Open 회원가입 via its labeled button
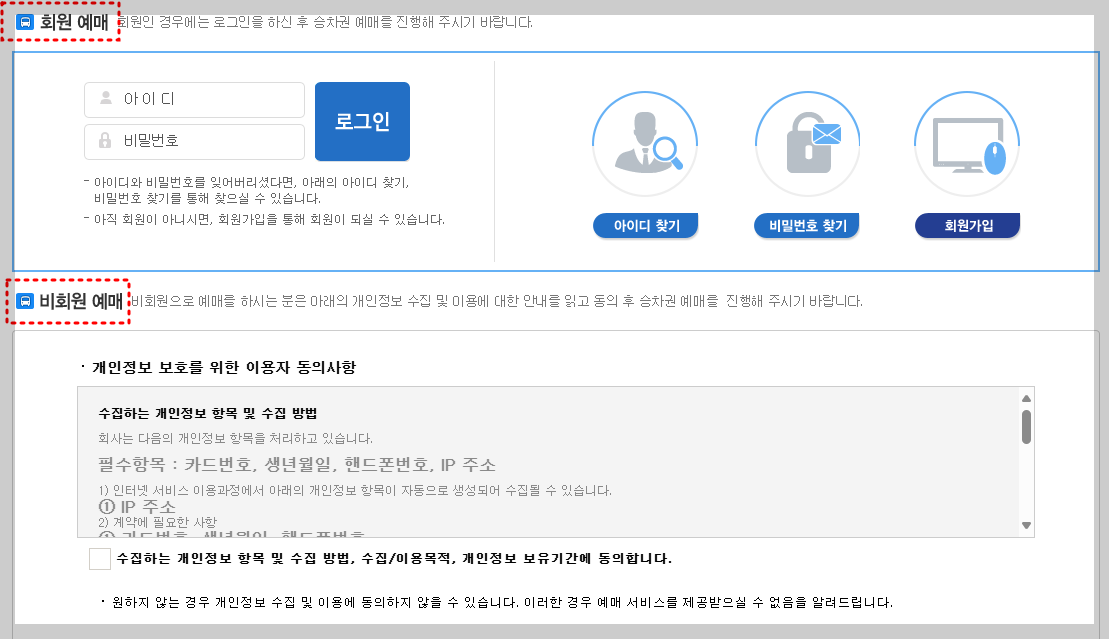1109x639 pixels. click(967, 225)
